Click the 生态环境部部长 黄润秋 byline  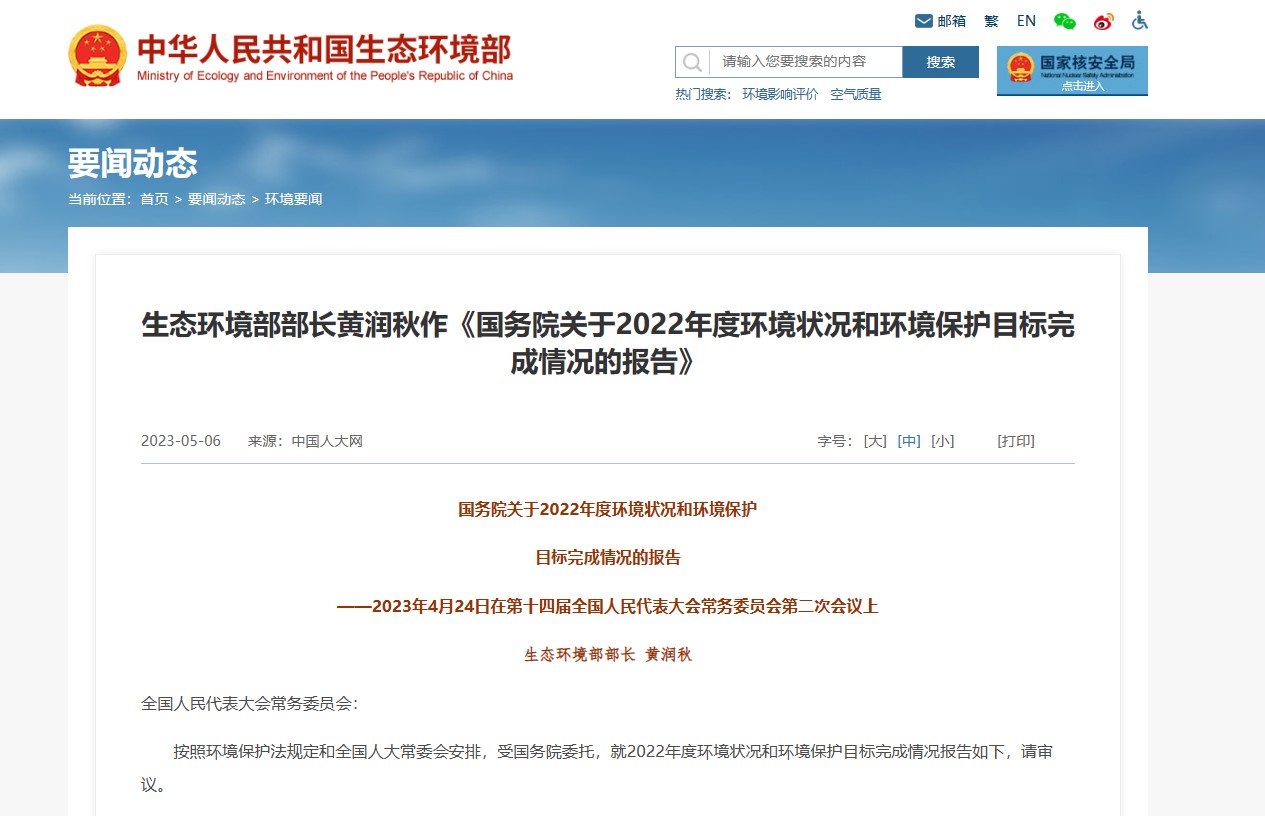(x=608, y=655)
